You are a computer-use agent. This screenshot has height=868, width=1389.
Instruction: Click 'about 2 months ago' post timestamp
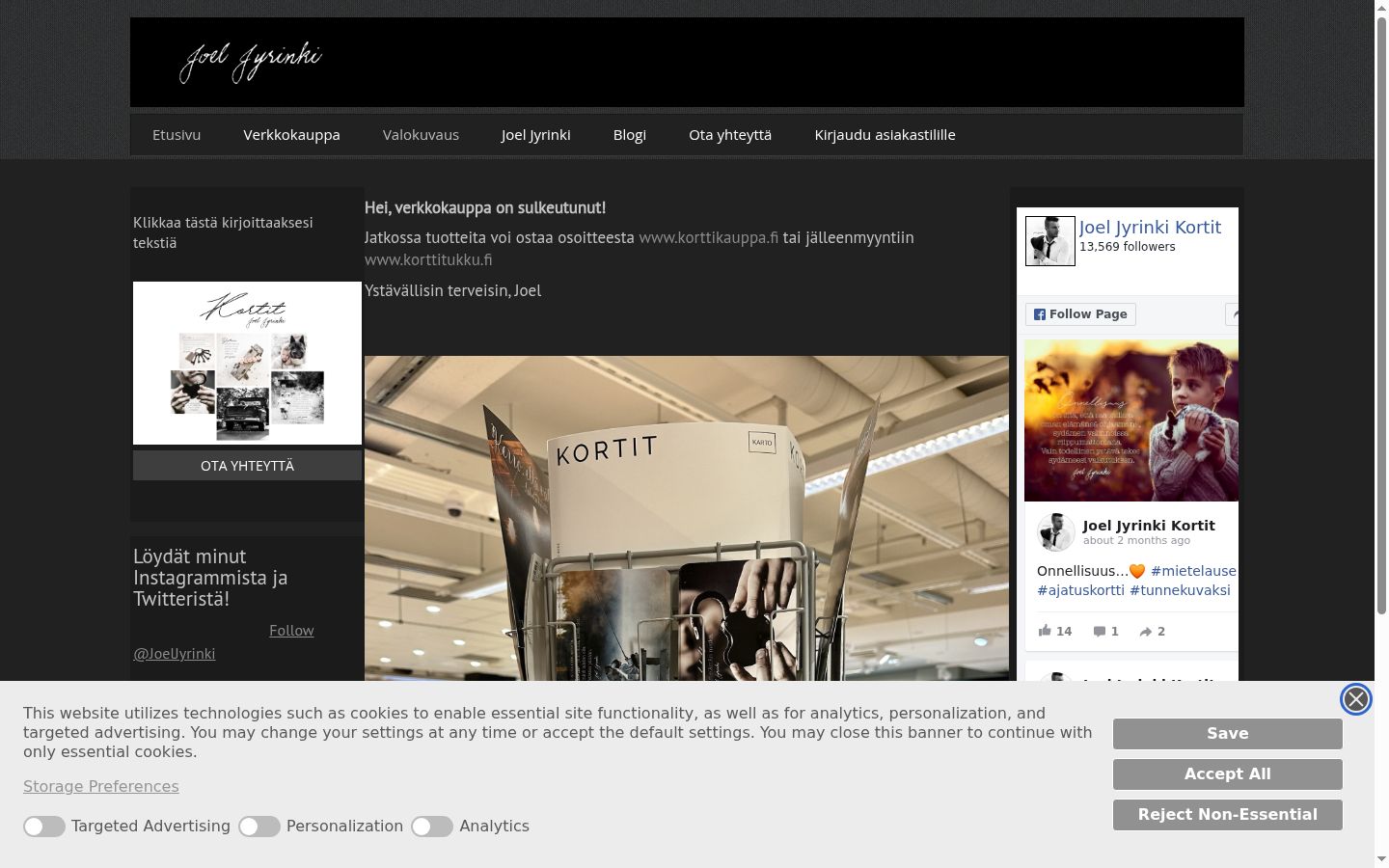point(1136,541)
